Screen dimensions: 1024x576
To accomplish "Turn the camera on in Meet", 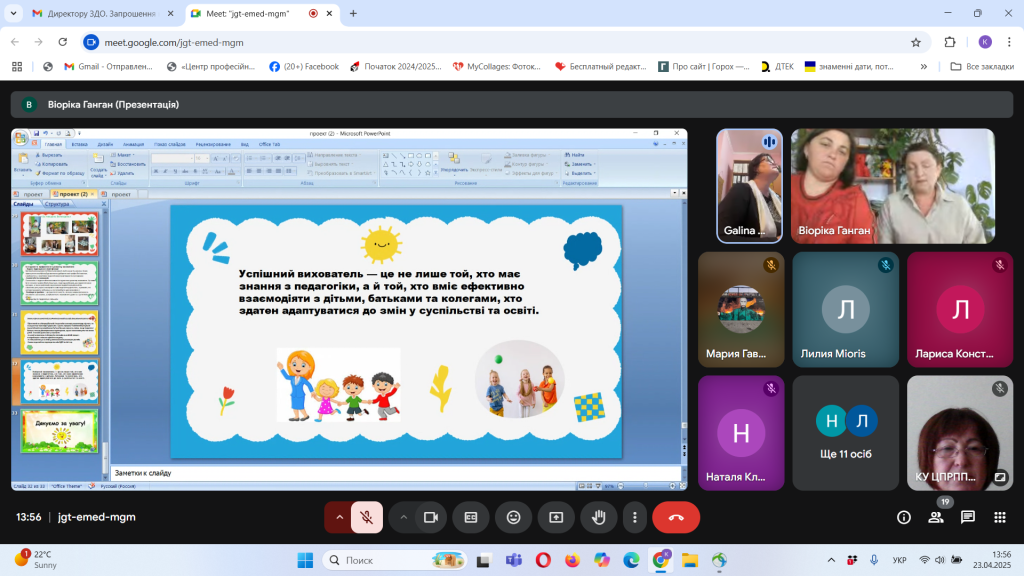I will coord(430,517).
